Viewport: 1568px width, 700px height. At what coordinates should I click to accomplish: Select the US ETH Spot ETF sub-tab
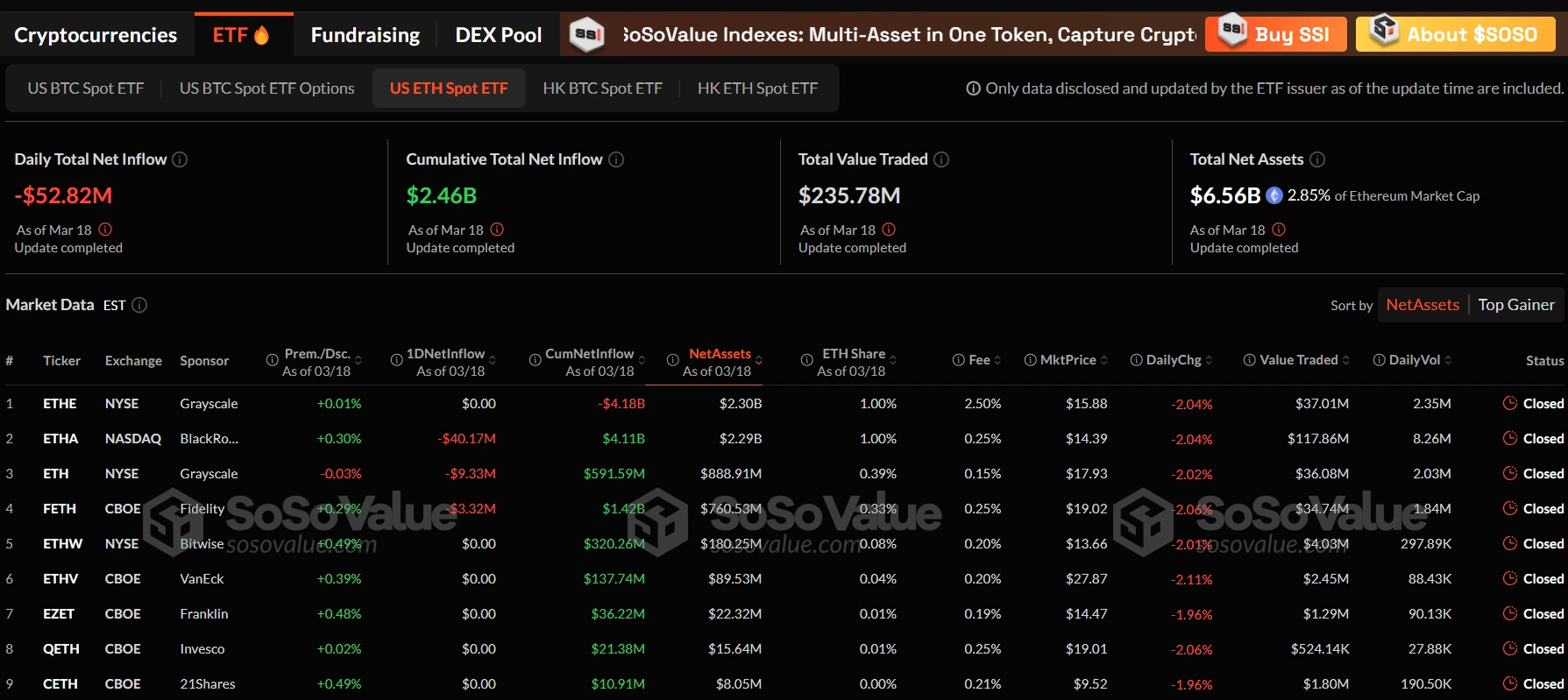(x=449, y=88)
